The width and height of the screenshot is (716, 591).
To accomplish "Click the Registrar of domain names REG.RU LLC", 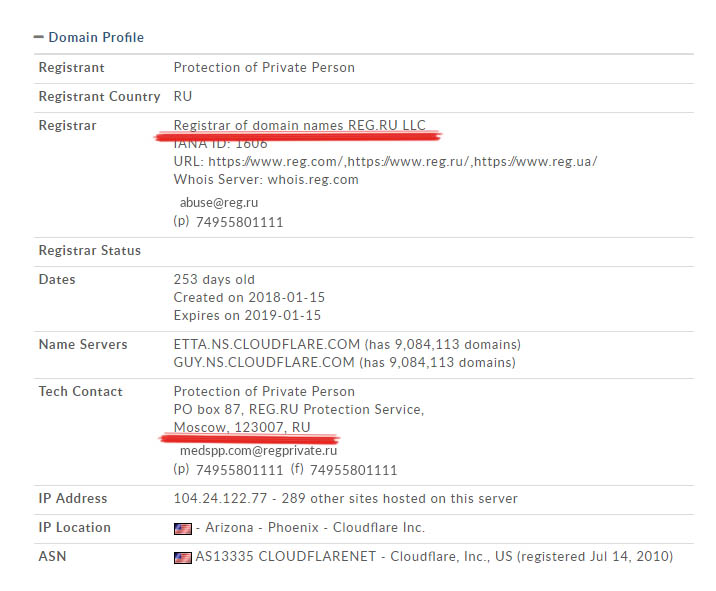I will (299, 125).
